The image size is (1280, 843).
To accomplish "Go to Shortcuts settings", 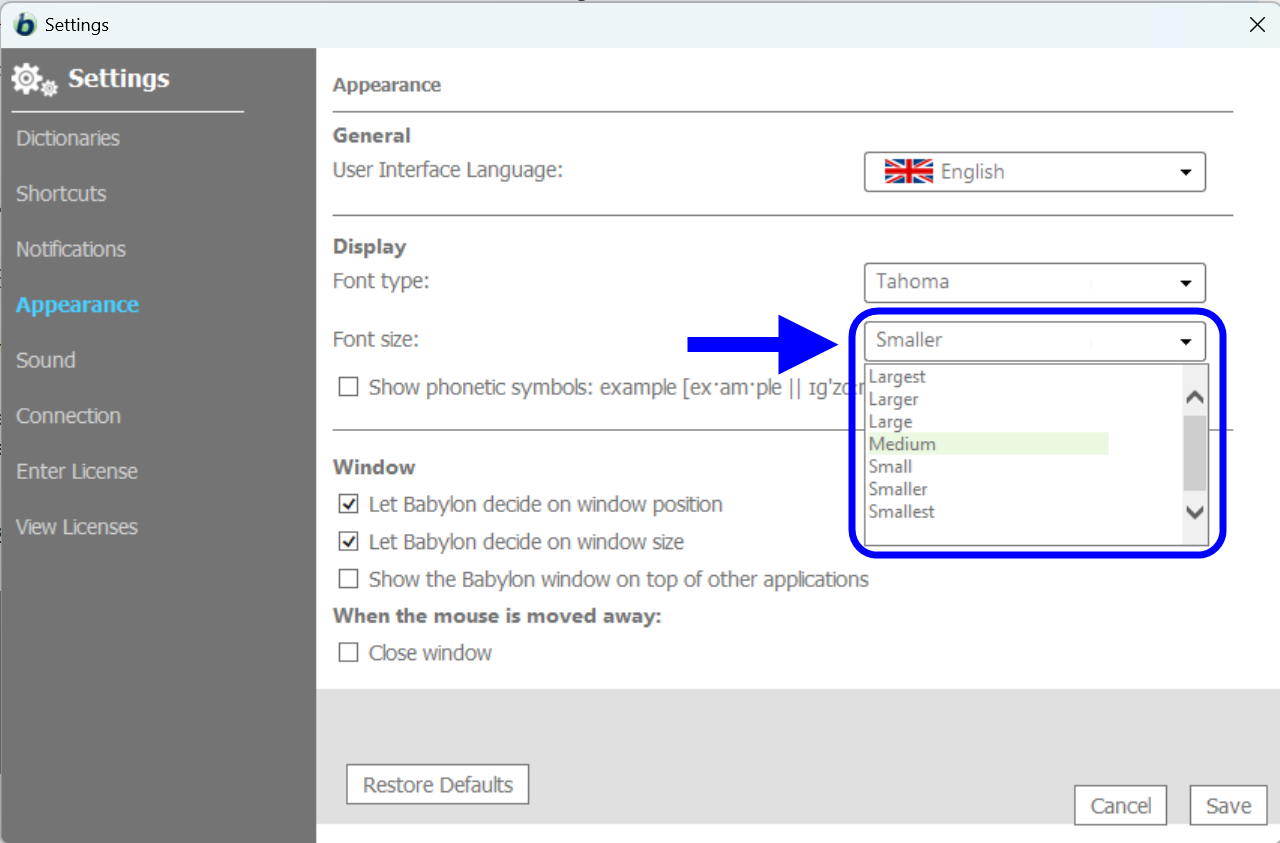I will coord(61,194).
